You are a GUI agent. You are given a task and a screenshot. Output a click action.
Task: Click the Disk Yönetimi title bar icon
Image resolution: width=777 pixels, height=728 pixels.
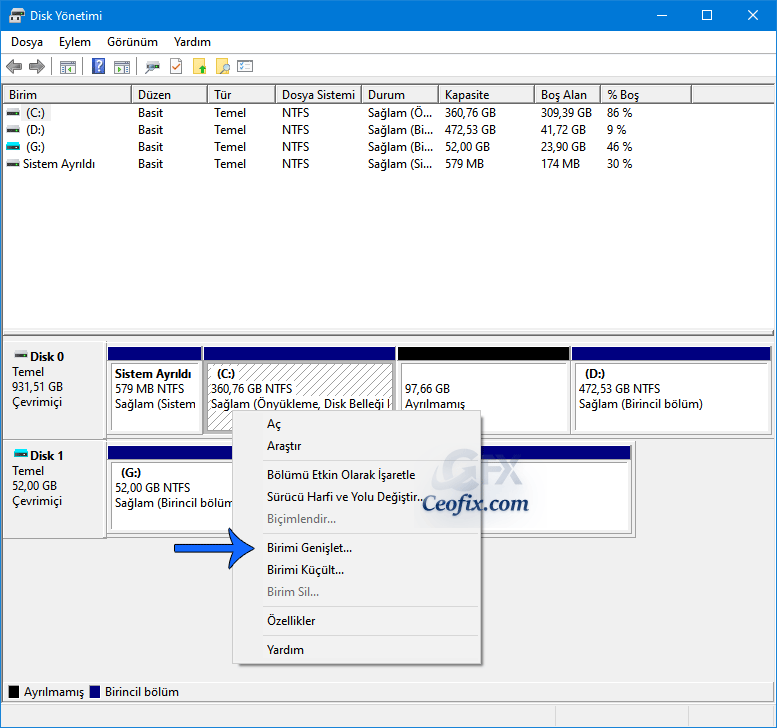click(16, 15)
